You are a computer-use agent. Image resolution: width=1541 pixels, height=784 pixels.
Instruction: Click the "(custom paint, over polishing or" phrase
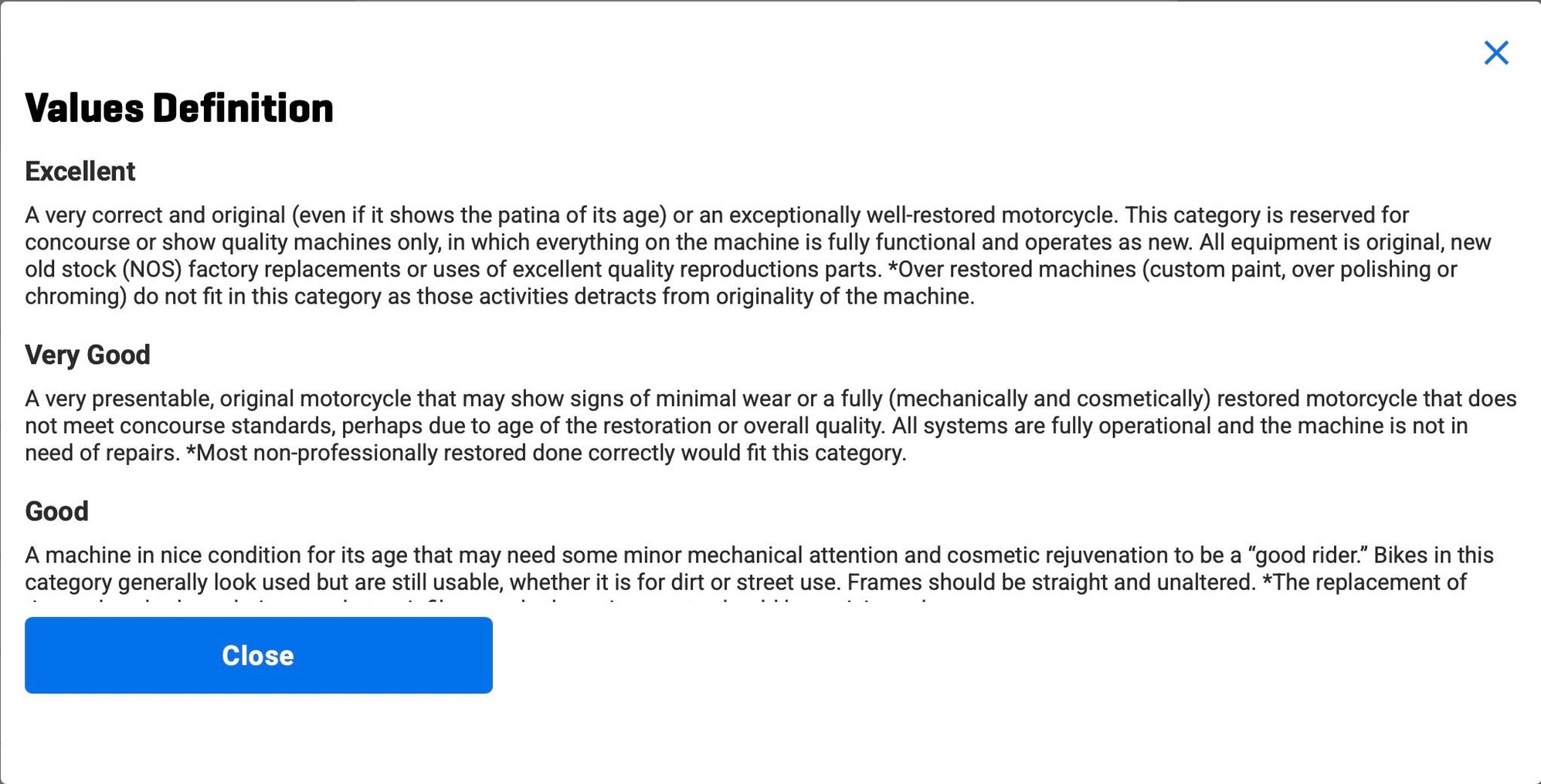point(1299,270)
